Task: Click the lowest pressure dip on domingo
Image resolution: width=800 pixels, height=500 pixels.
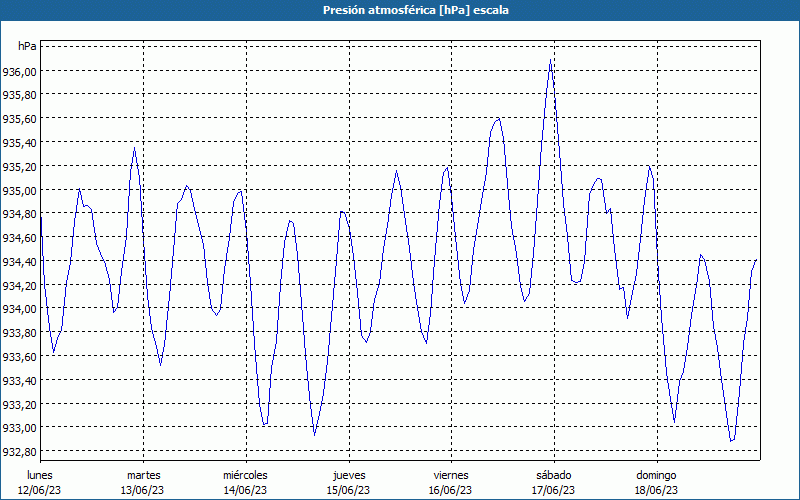Action: coord(731,441)
